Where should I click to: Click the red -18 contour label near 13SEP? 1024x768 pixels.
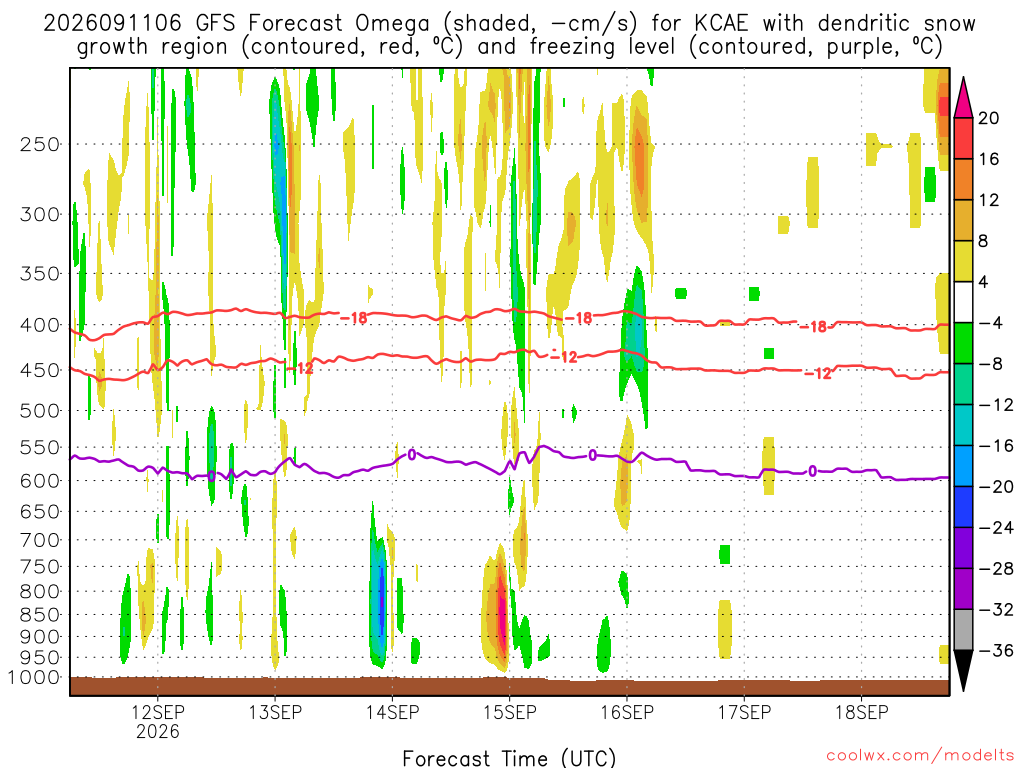point(355,318)
